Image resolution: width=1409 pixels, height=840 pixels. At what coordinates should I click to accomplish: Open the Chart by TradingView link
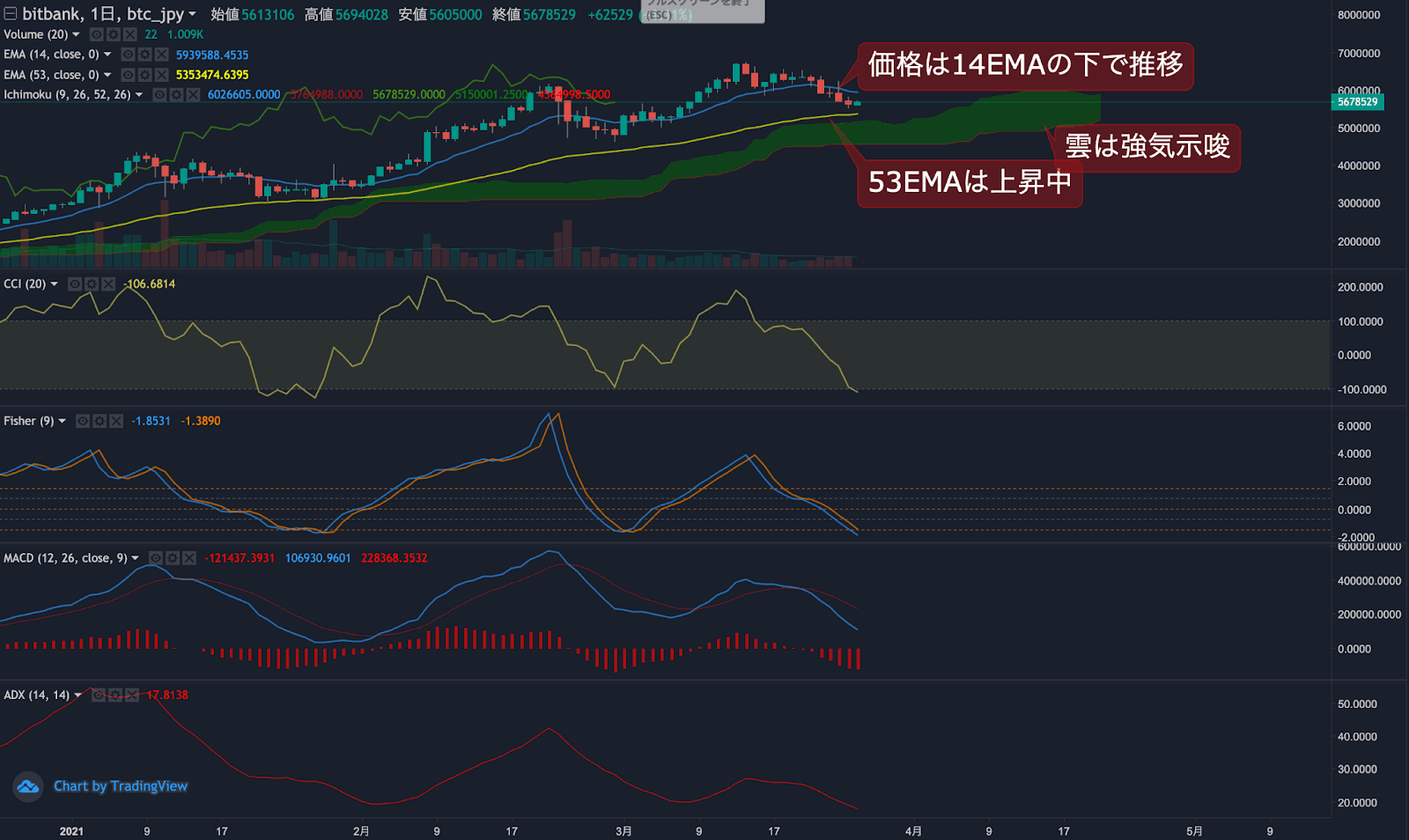121,786
